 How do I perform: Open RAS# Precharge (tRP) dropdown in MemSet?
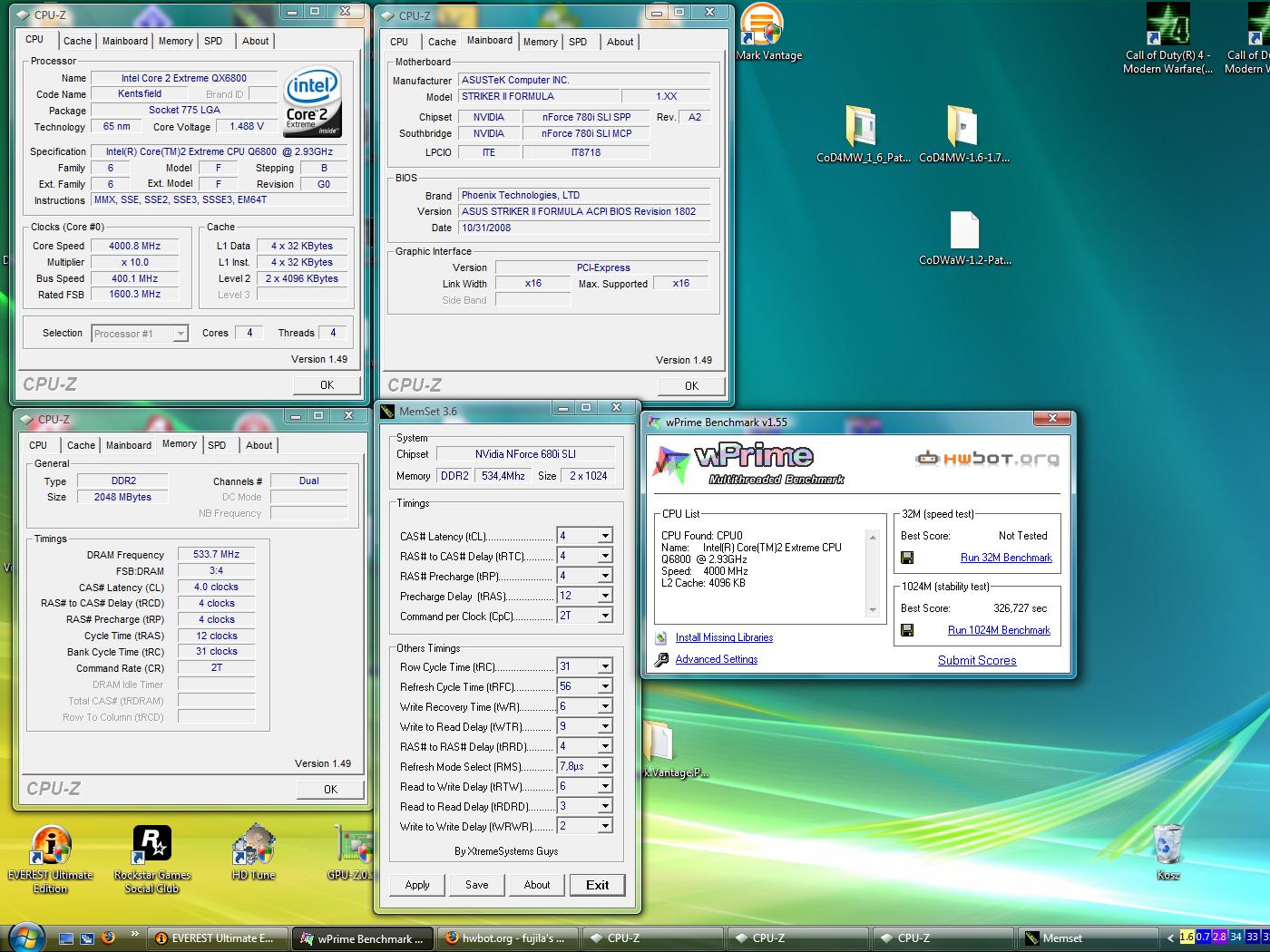click(605, 576)
